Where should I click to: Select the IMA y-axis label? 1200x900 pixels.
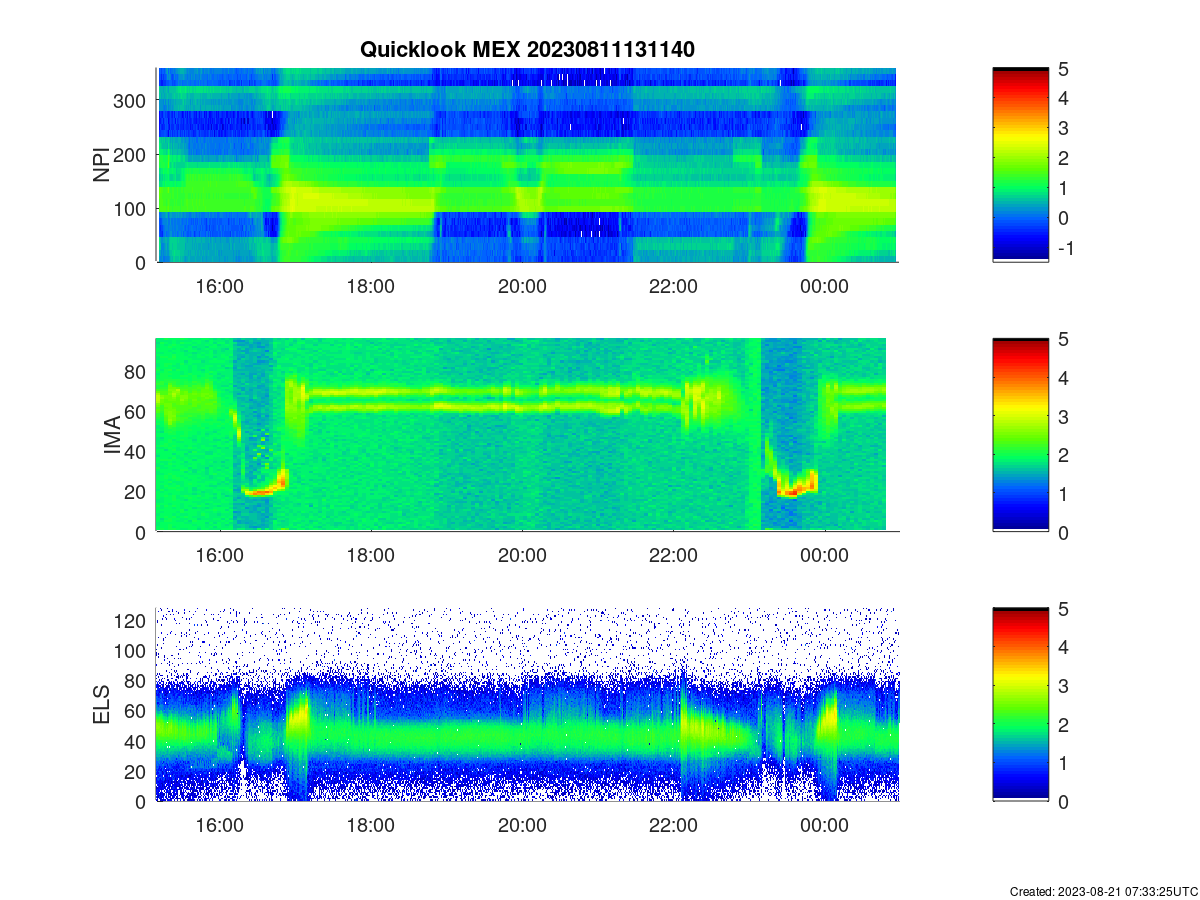pos(112,435)
